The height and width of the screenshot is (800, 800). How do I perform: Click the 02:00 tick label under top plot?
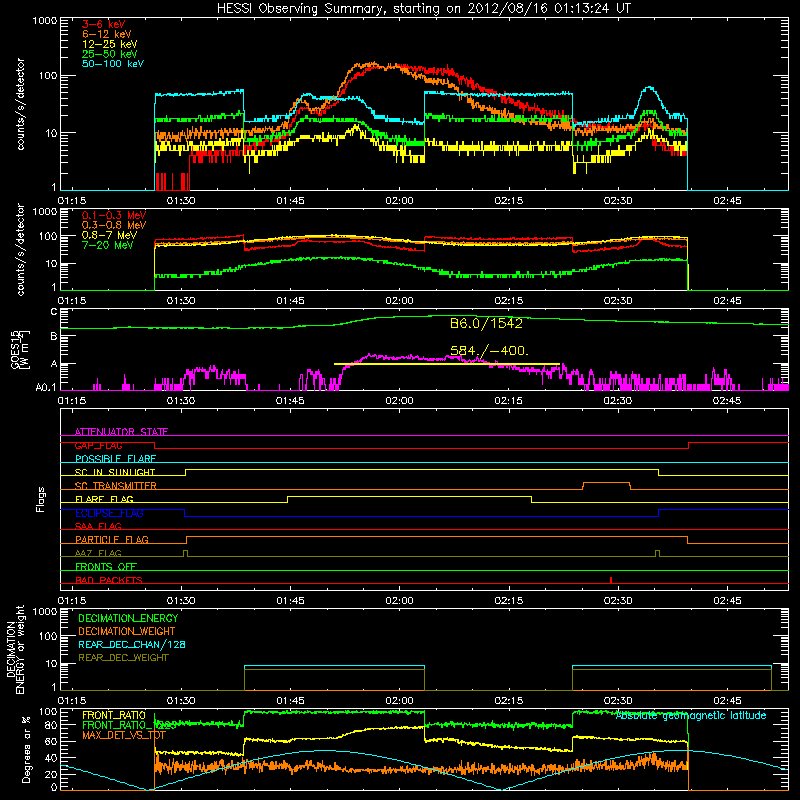(x=399, y=201)
